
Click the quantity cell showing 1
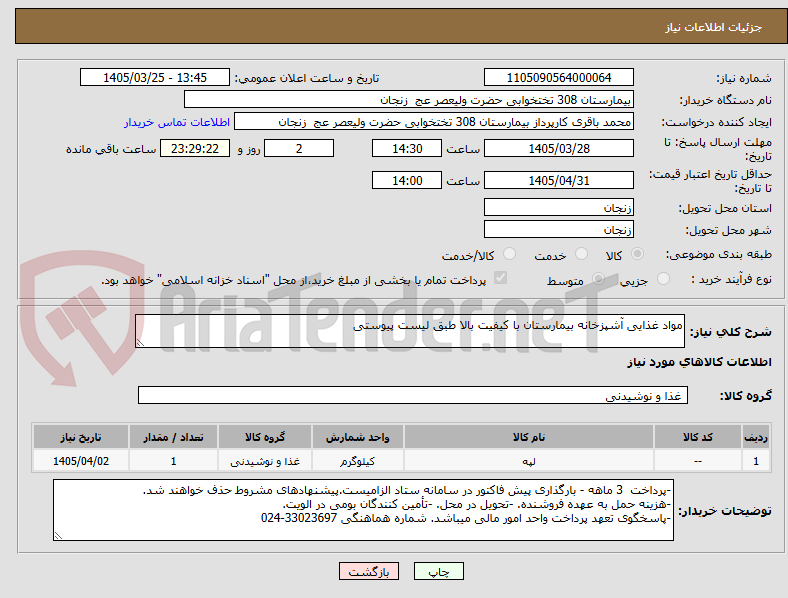pos(173,461)
